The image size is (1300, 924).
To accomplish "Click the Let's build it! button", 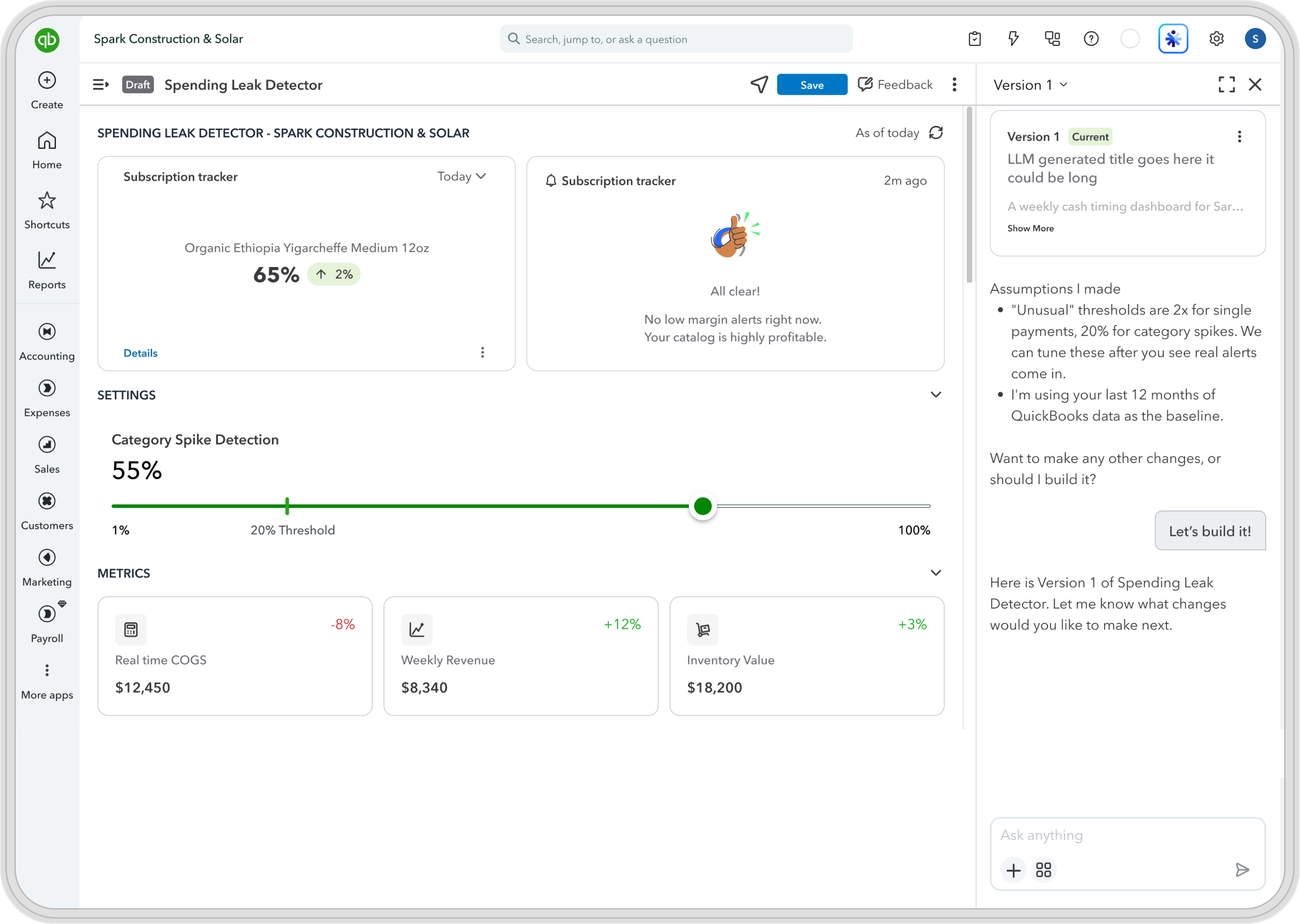I will click(1210, 531).
